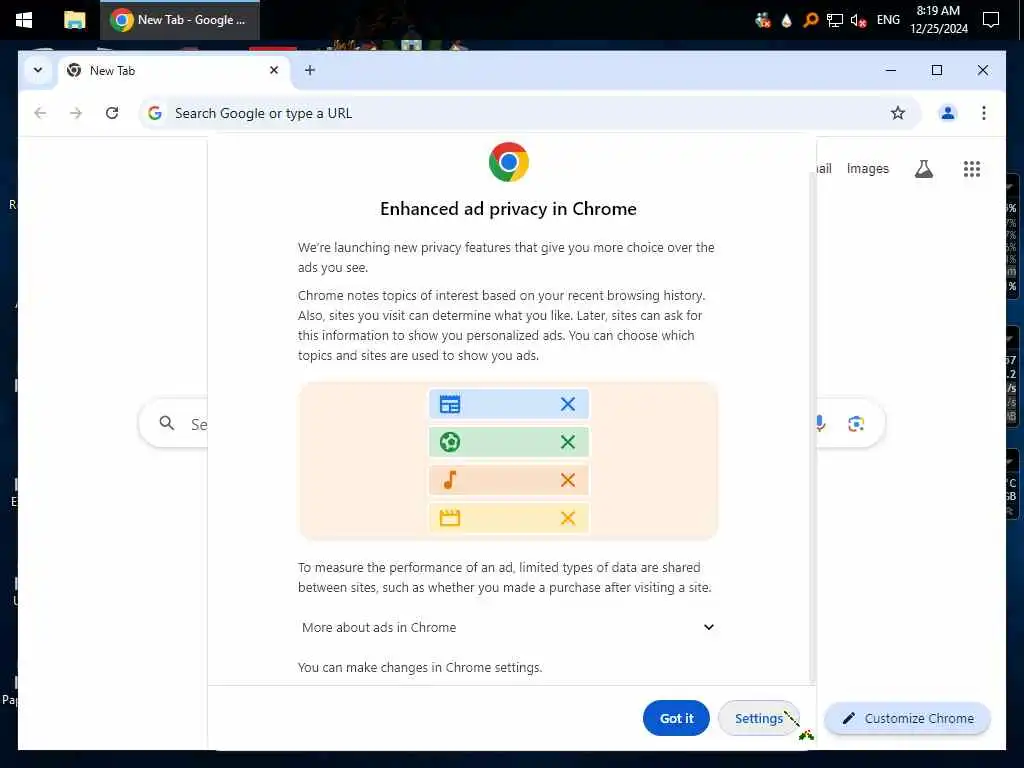This screenshot has height=768, width=1024.
Task: Click the water drop tray icon
Action: tap(786, 20)
